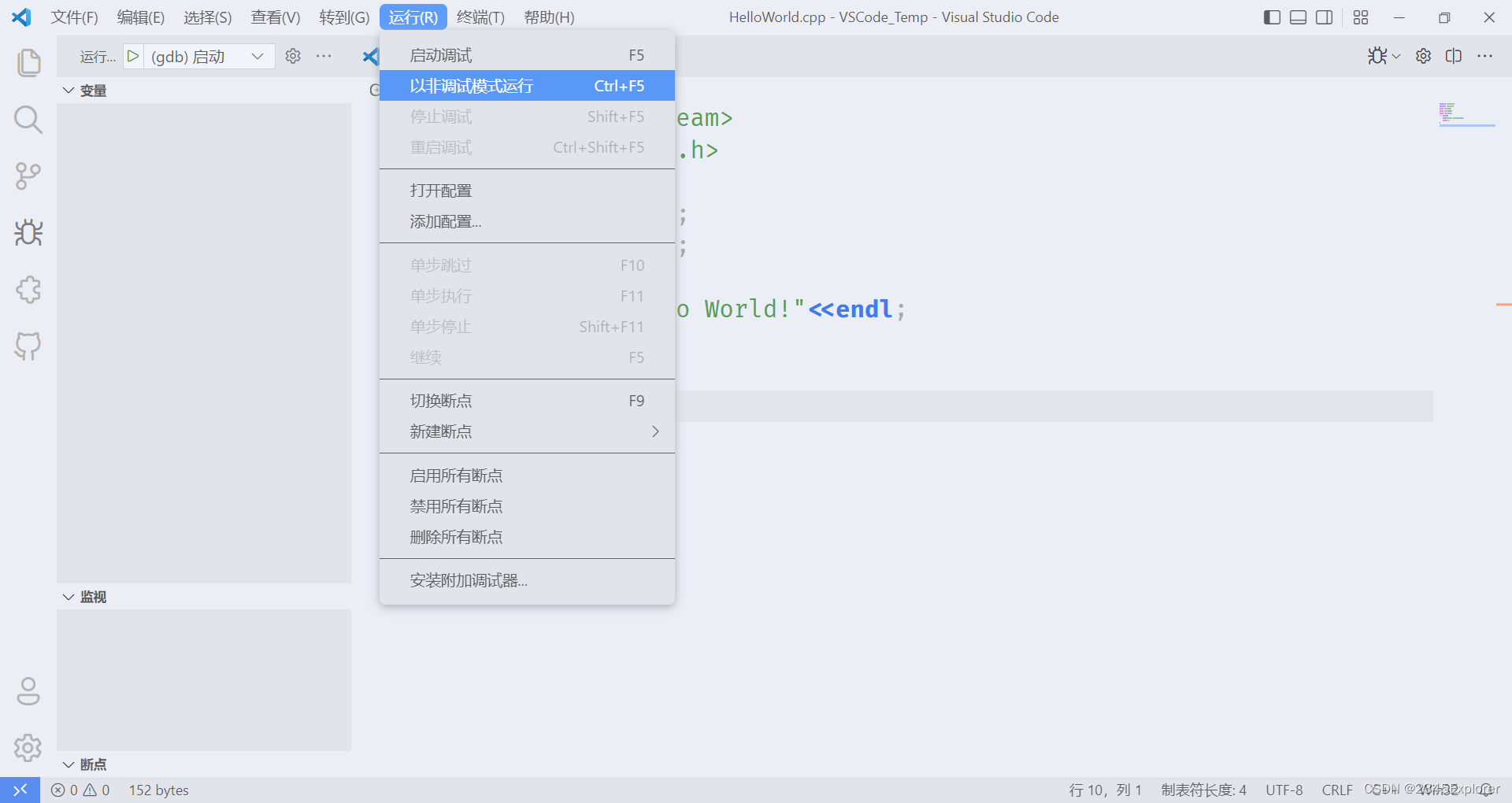Screen dimensions: 1512x803
Task: Expand the 新建断点 submenu
Action: pos(527,431)
